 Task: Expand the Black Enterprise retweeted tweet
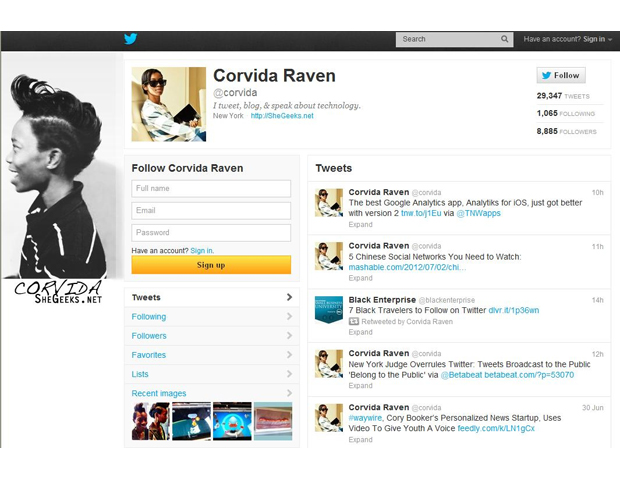pyautogui.click(x=360, y=333)
